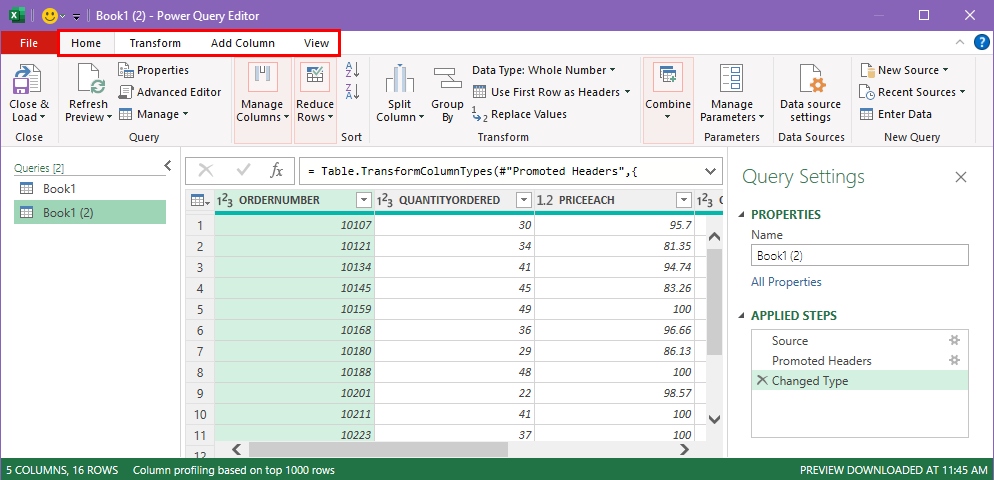The height and width of the screenshot is (480, 994).
Task: Collapse the ribbon
Action: 960,42
